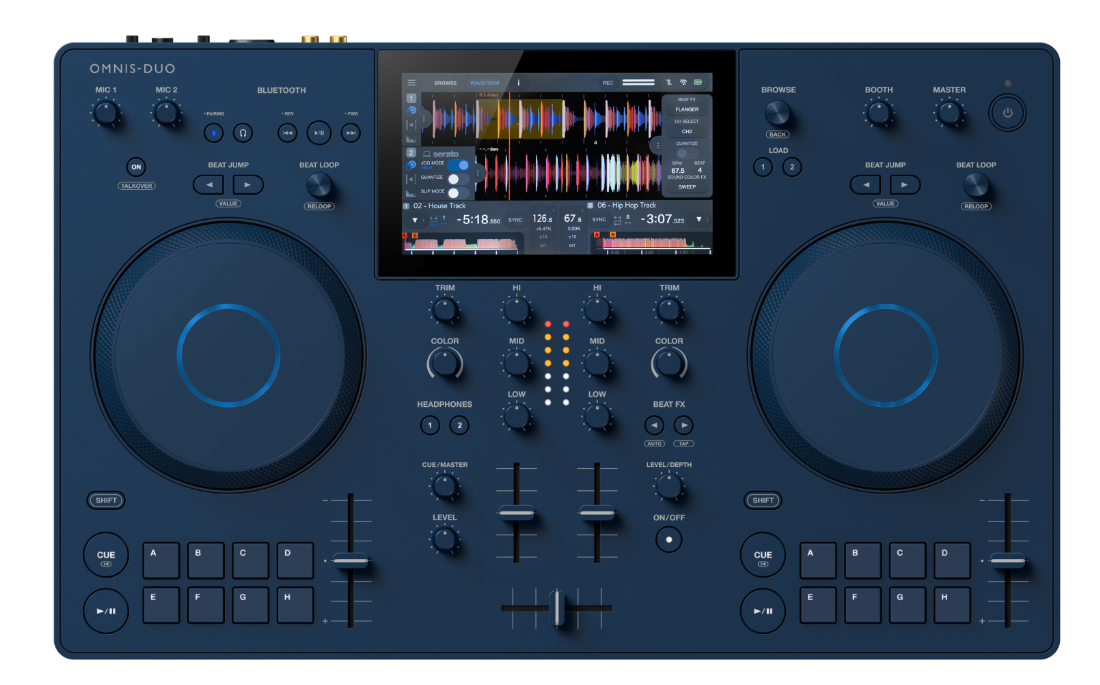Tap the battery indicator on screen

[x=698, y=82]
